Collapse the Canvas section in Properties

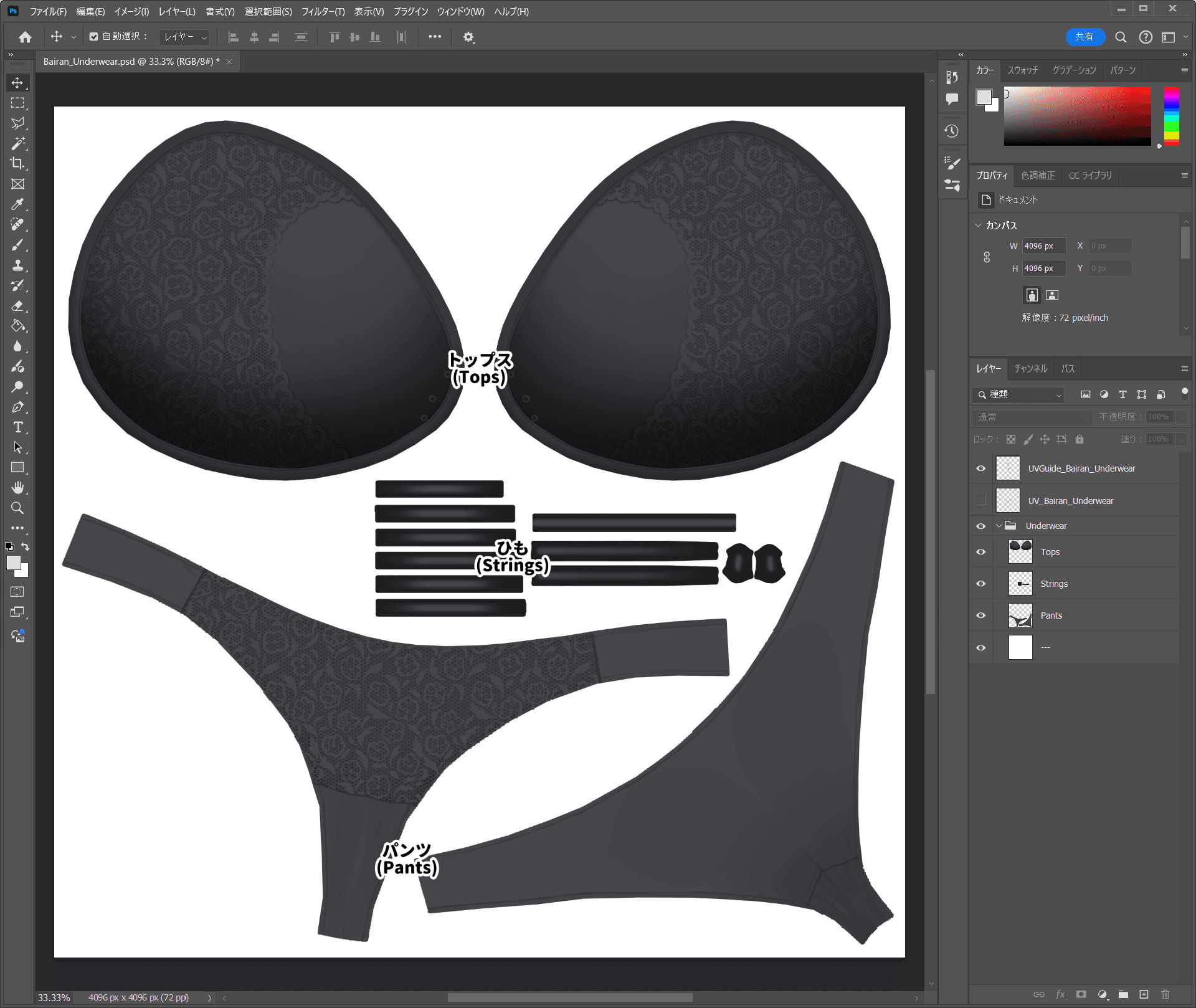pos(978,226)
